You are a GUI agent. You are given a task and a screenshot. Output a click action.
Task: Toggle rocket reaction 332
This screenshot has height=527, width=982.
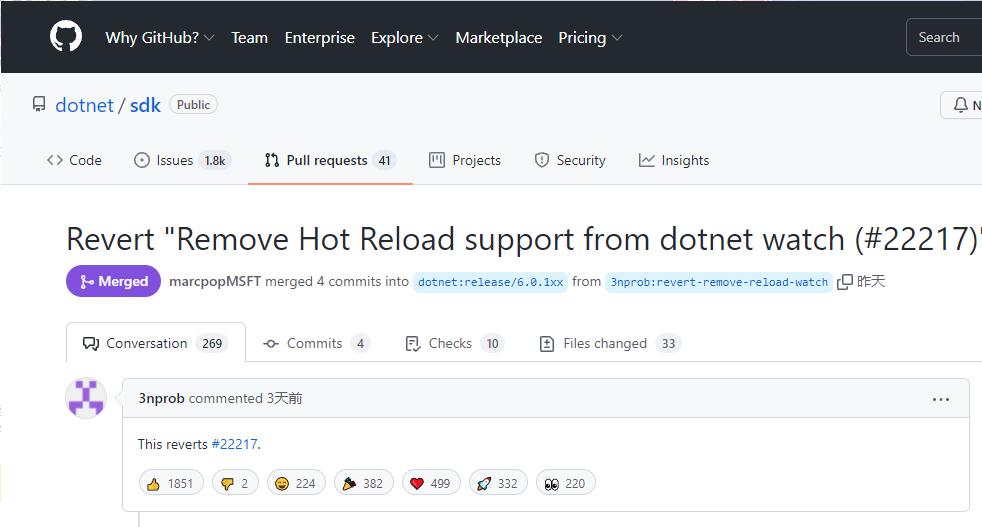pyautogui.click(x=498, y=483)
